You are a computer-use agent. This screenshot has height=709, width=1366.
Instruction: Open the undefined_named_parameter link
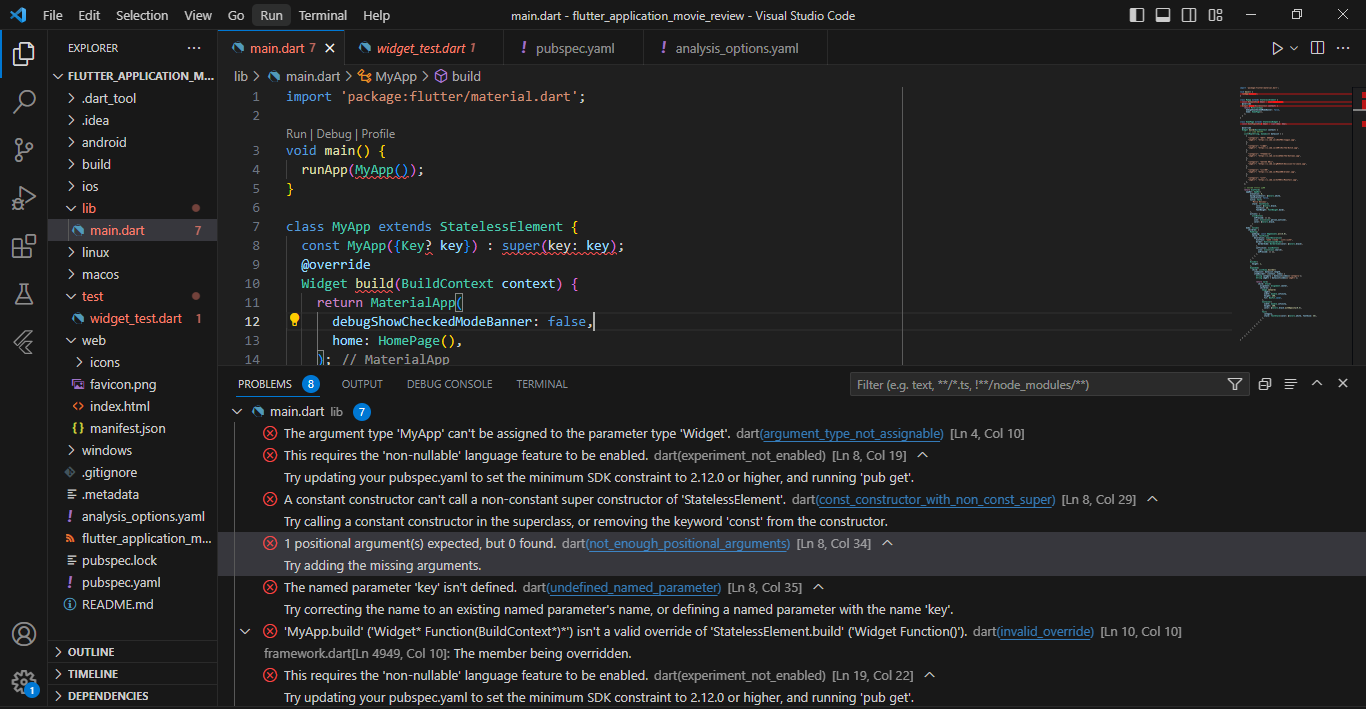point(634,587)
